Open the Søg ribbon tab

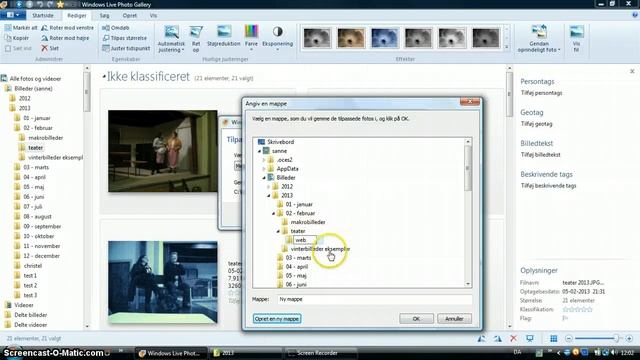[104, 16]
